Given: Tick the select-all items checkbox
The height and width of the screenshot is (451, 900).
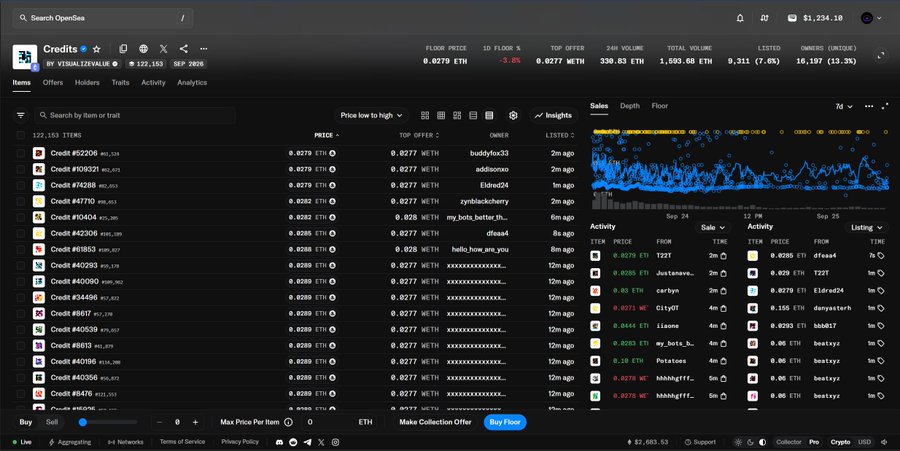Looking at the screenshot, I should coord(21,135).
